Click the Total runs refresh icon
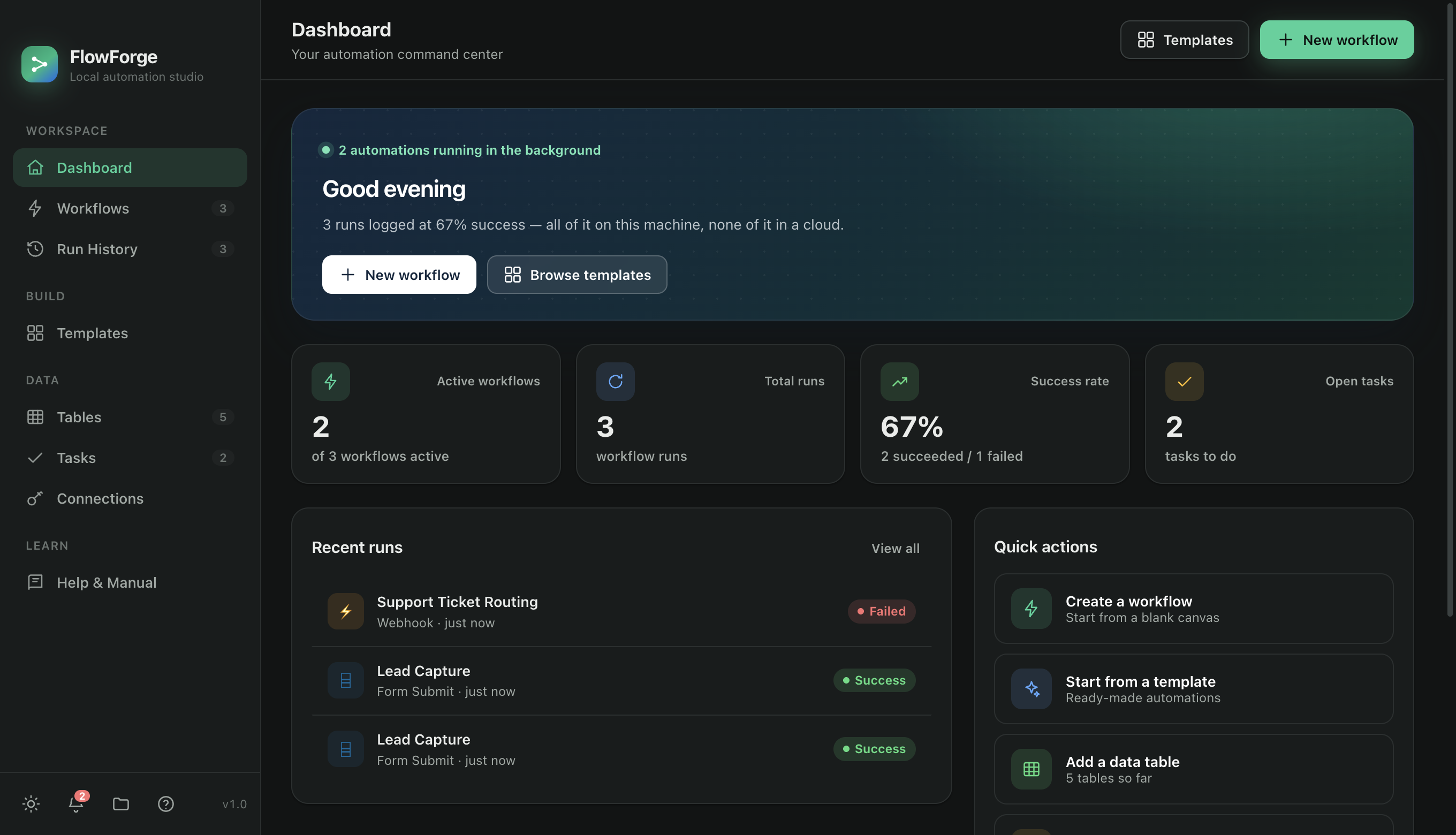Screen dimensions: 1456x835 point(615,381)
